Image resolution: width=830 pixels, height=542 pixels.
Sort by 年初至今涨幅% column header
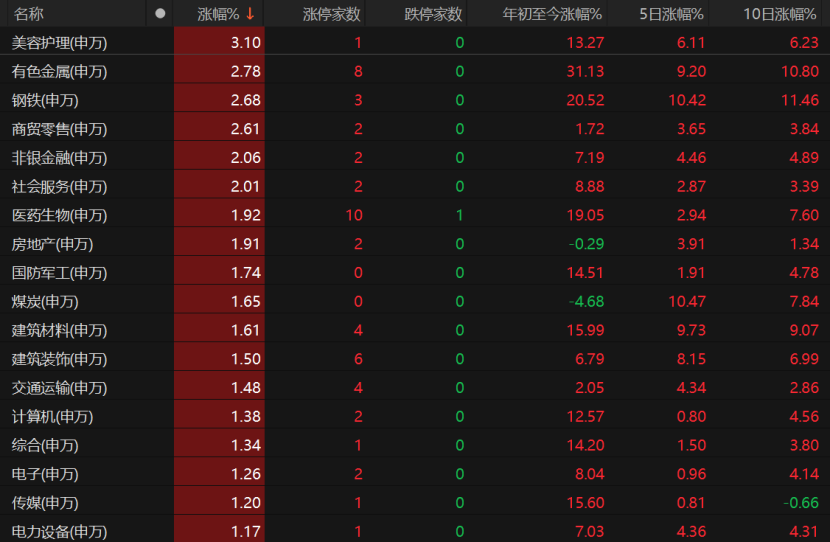coord(552,14)
